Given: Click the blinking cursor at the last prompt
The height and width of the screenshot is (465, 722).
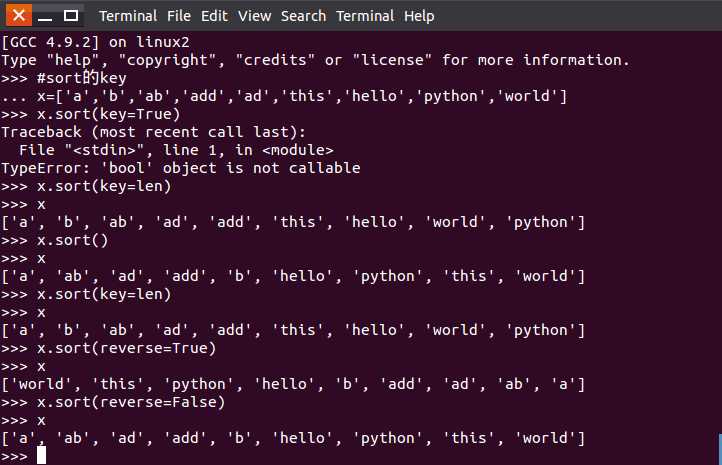Looking at the screenshot, I should click(x=41, y=455).
